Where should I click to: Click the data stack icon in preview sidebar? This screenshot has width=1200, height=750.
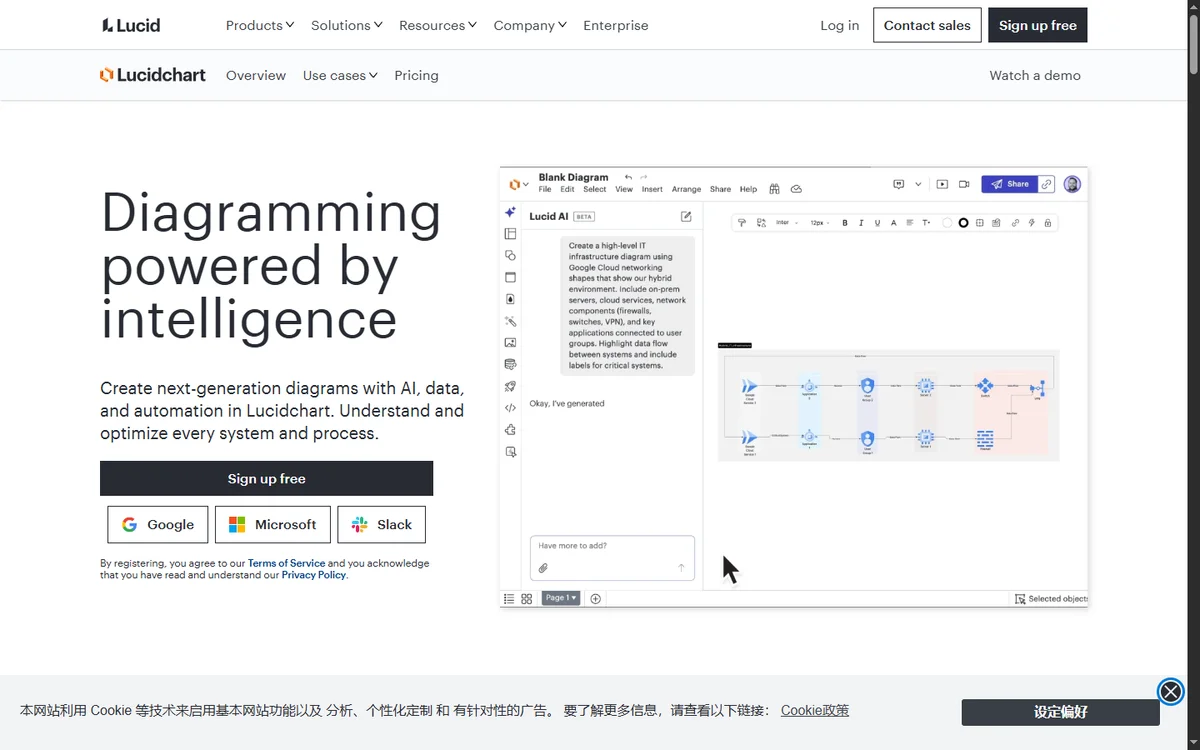pyautogui.click(x=510, y=365)
